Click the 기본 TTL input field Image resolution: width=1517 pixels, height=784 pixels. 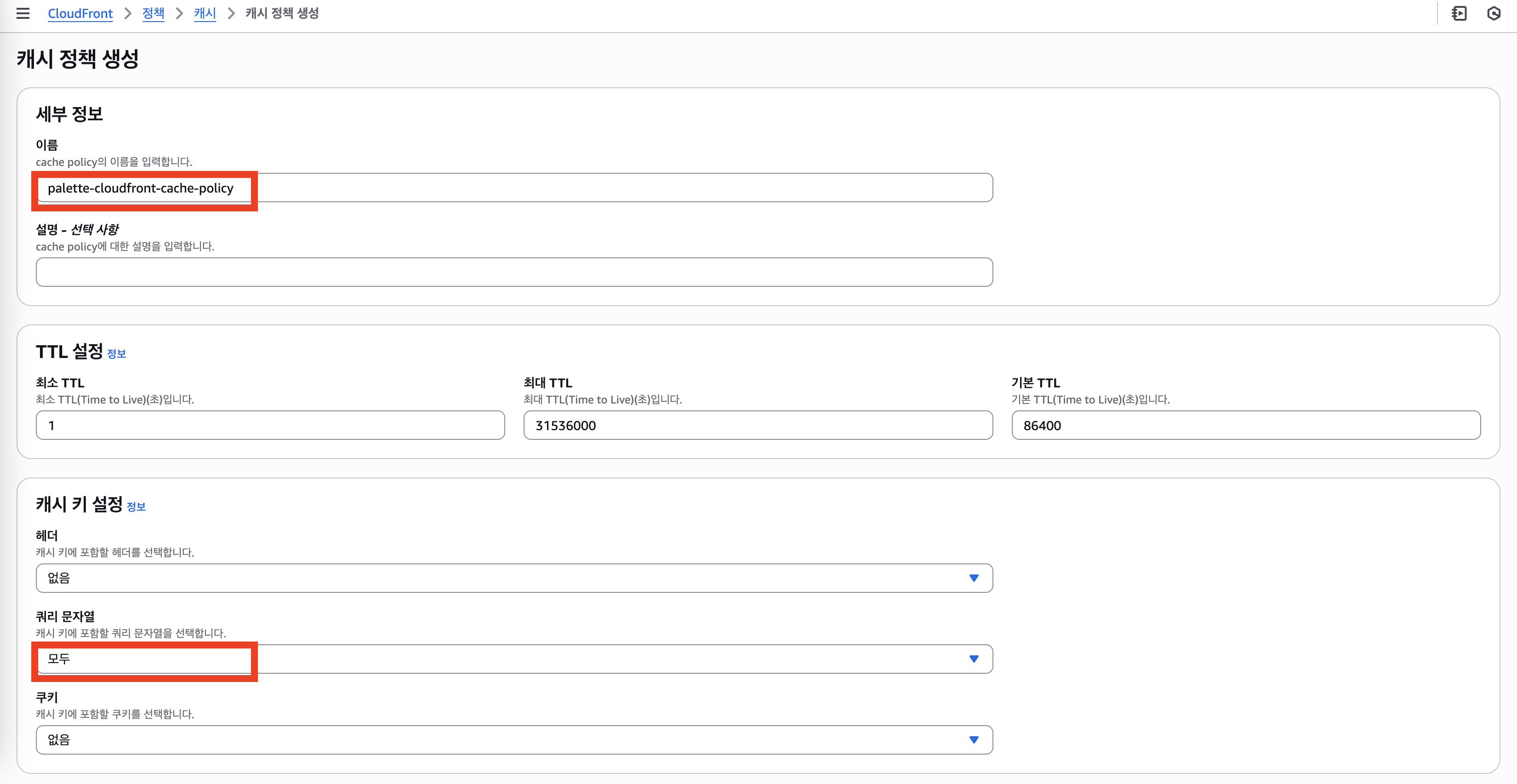(1245, 425)
